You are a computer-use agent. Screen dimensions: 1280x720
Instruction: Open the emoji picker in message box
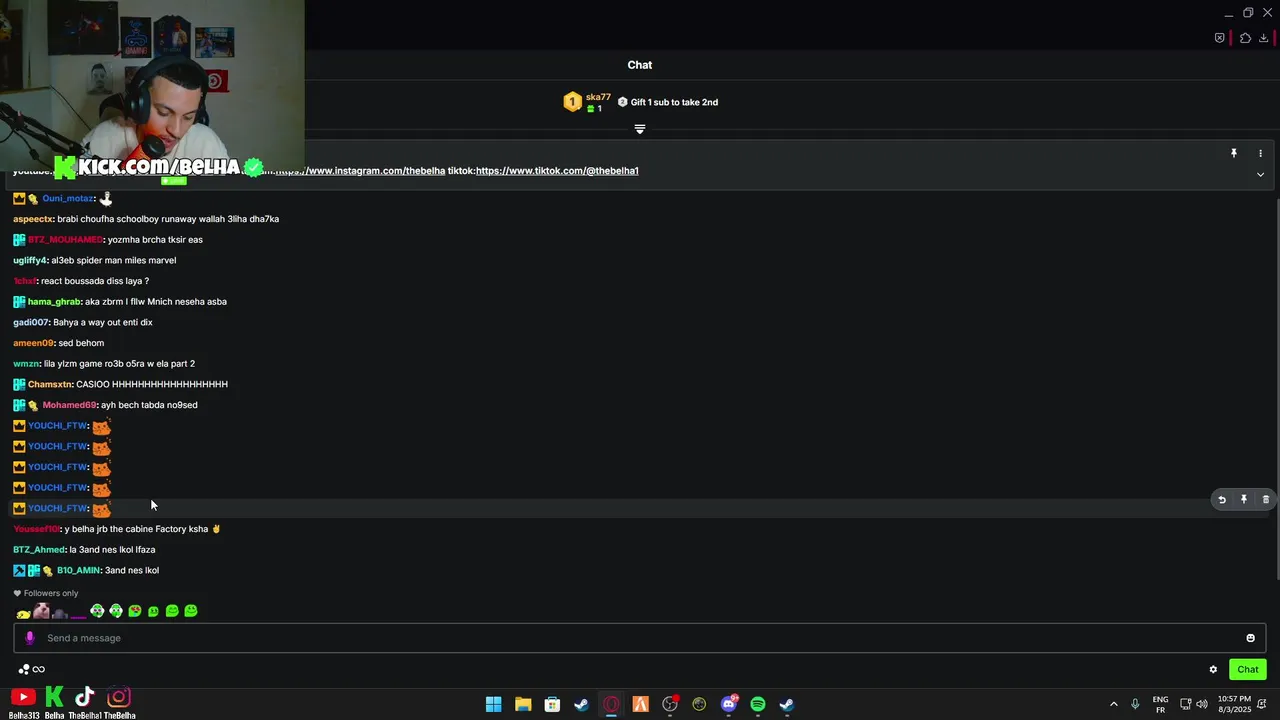point(1250,638)
